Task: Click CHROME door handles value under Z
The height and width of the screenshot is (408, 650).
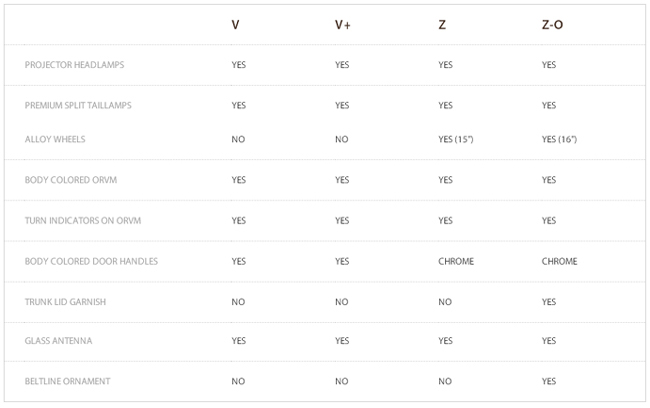Action: 456,261
